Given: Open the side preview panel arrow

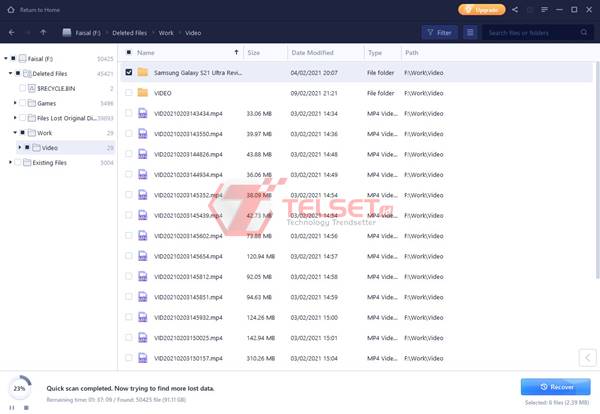Looking at the screenshot, I should [587, 357].
